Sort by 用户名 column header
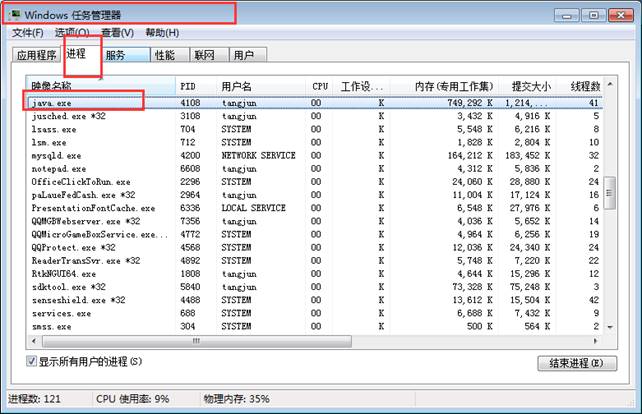The height and width of the screenshot is (414, 642). tap(260, 86)
